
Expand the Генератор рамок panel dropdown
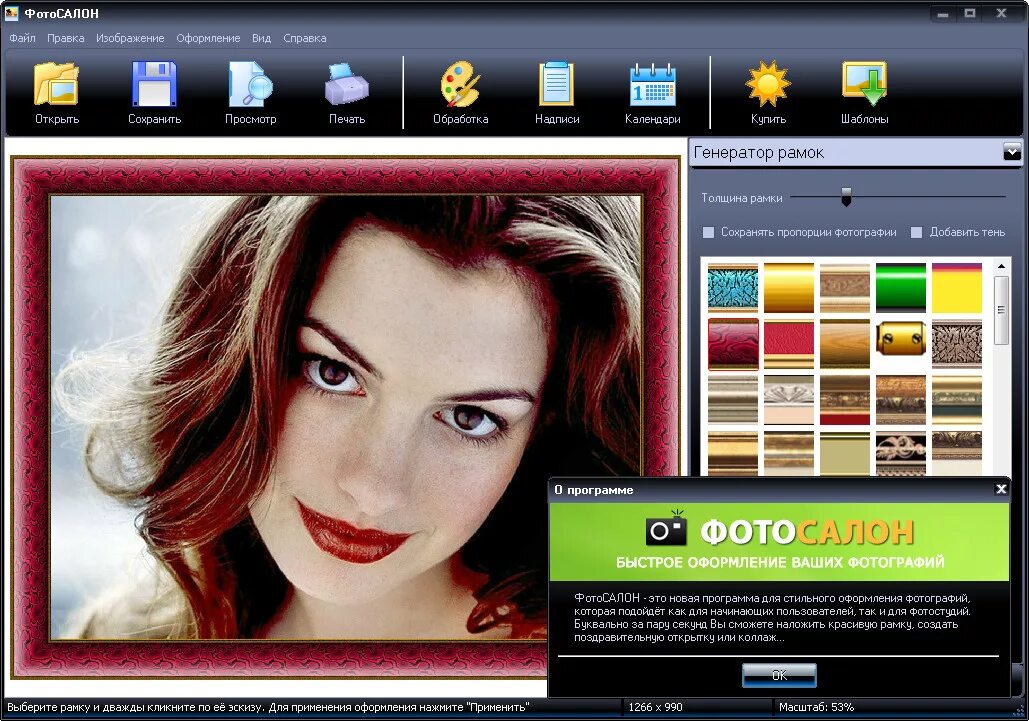[1012, 152]
